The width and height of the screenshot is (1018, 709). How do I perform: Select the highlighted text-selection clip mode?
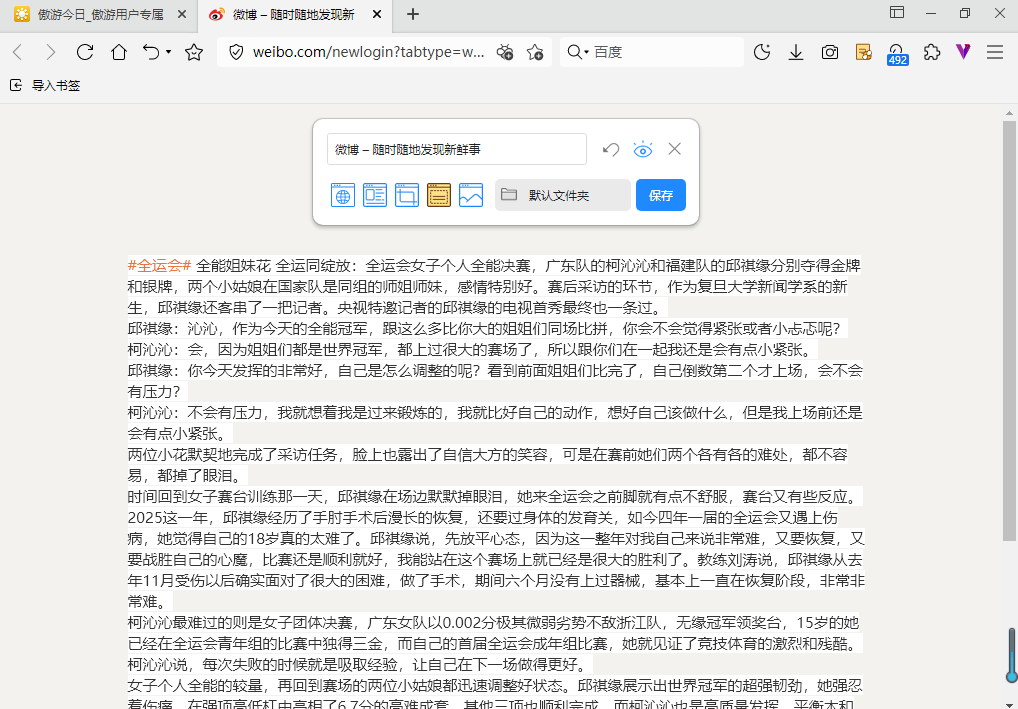pyautogui.click(x=439, y=195)
